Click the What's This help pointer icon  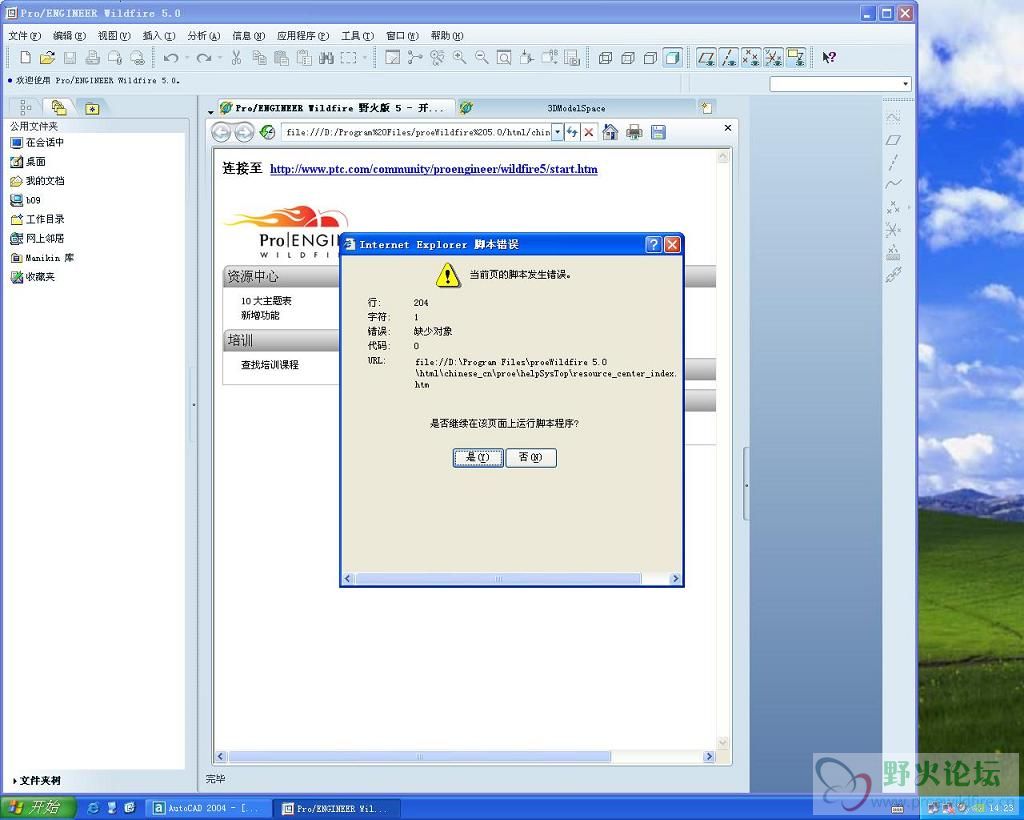829,57
